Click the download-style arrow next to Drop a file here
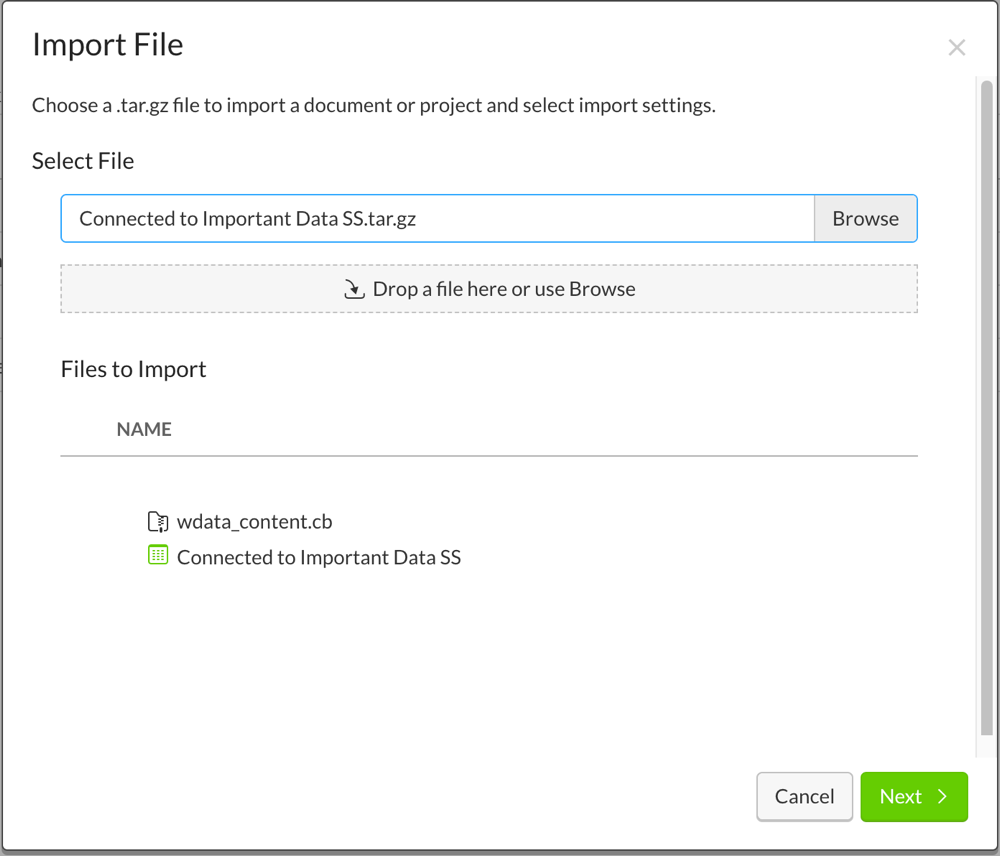 pos(354,288)
